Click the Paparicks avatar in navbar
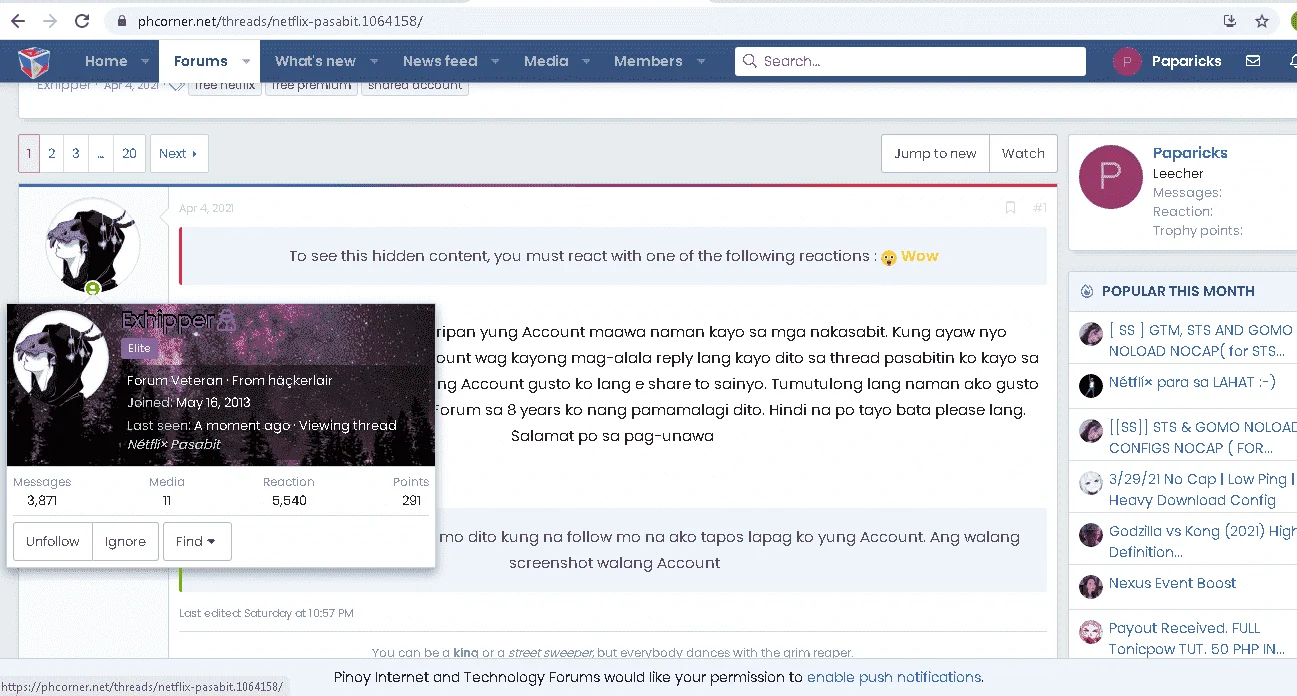The width and height of the screenshot is (1297, 696). pos(1127,62)
